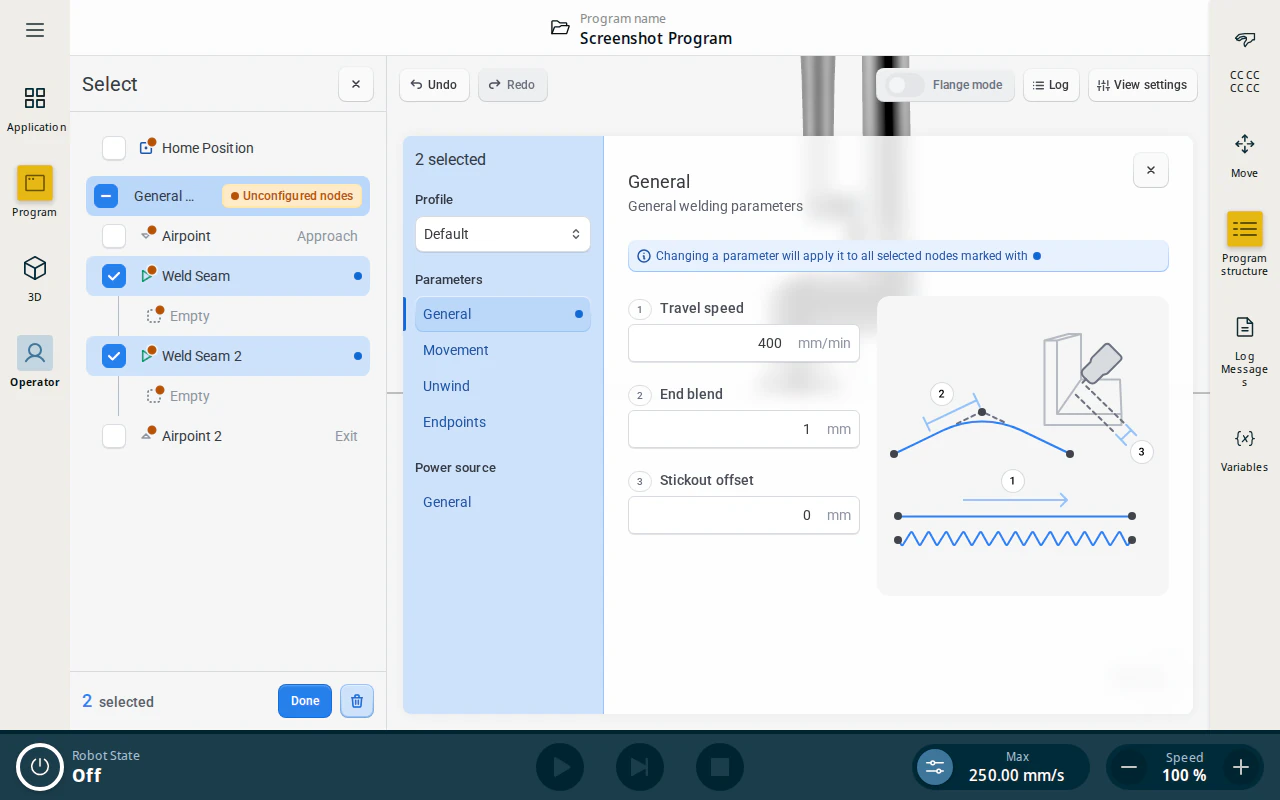Click the robot power state button
The width and height of the screenshot is (1280, 800).
[x=40, y=766]
